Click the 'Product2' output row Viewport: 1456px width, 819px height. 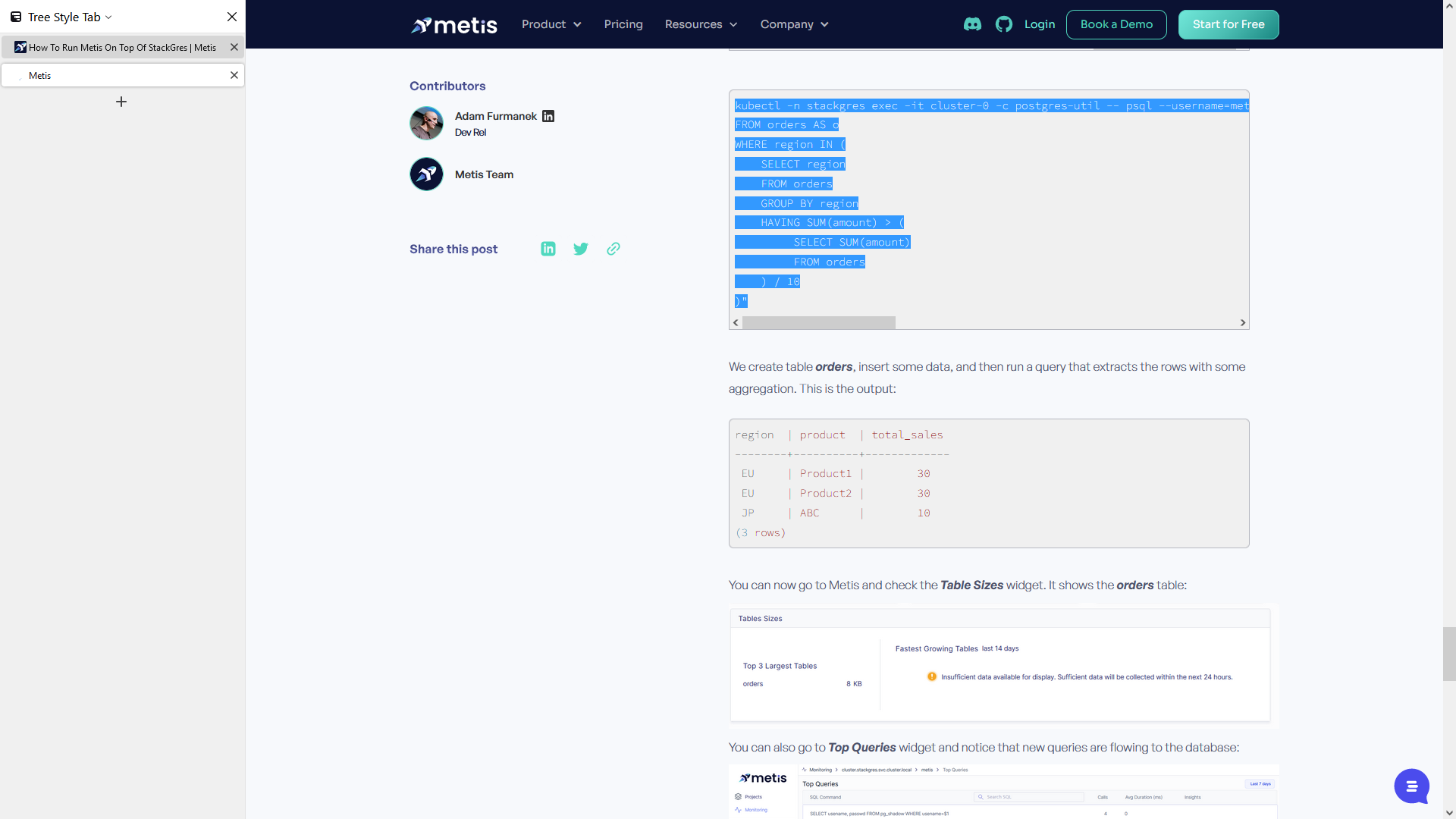click(836, 493)
